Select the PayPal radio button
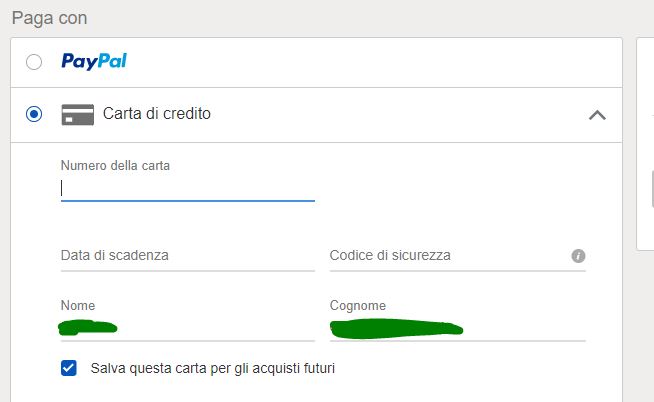654x402 pixels. (x=34, y=62)
